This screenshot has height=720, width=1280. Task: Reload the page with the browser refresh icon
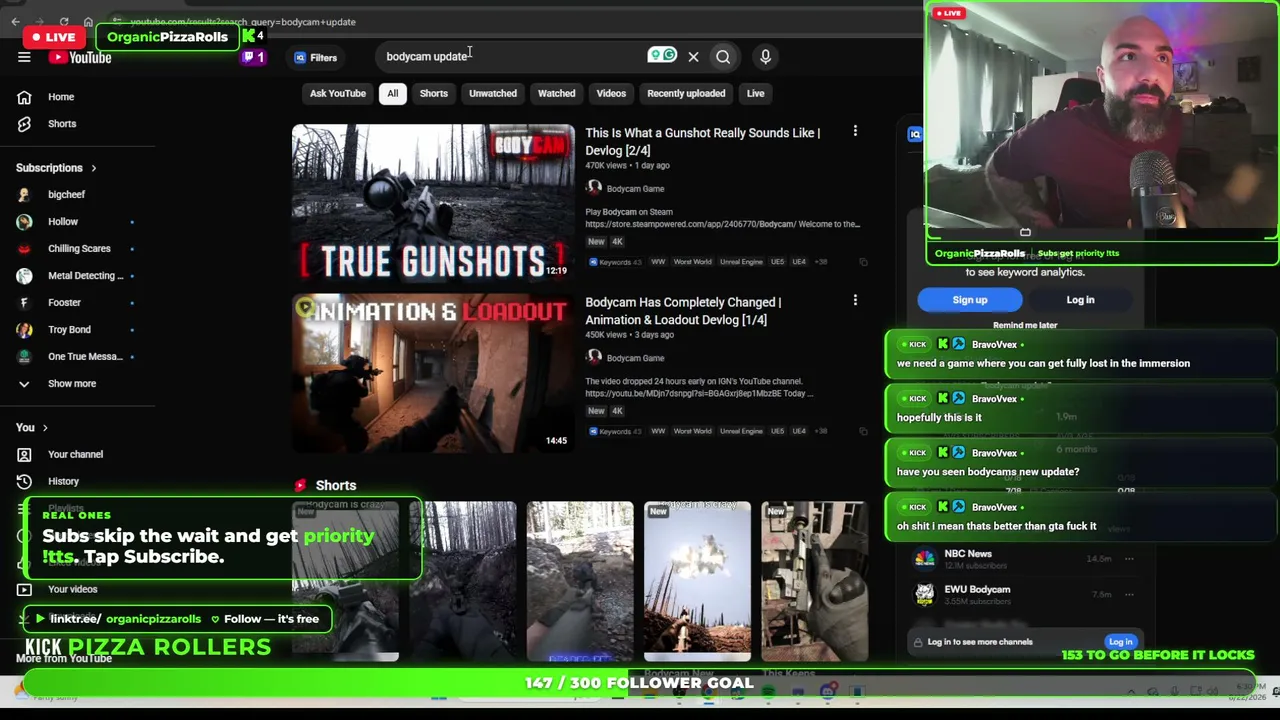[64, 22]
